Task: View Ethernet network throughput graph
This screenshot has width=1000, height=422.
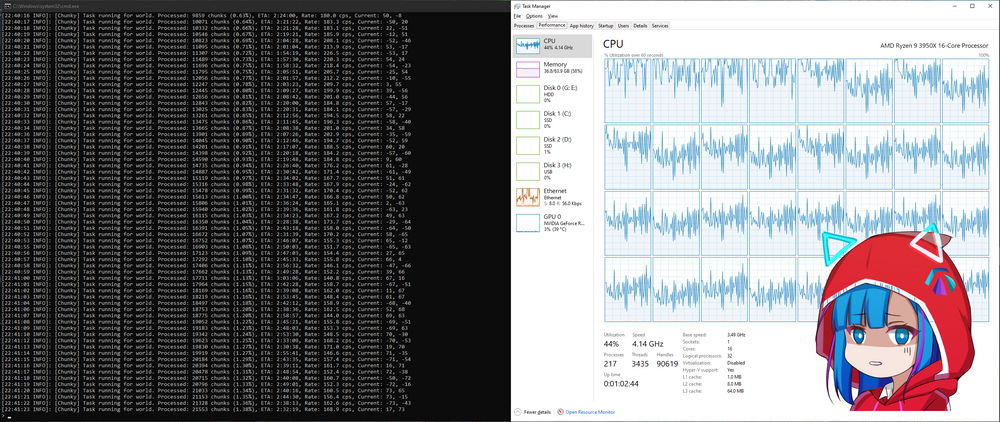Action: [x=553, y=196]
